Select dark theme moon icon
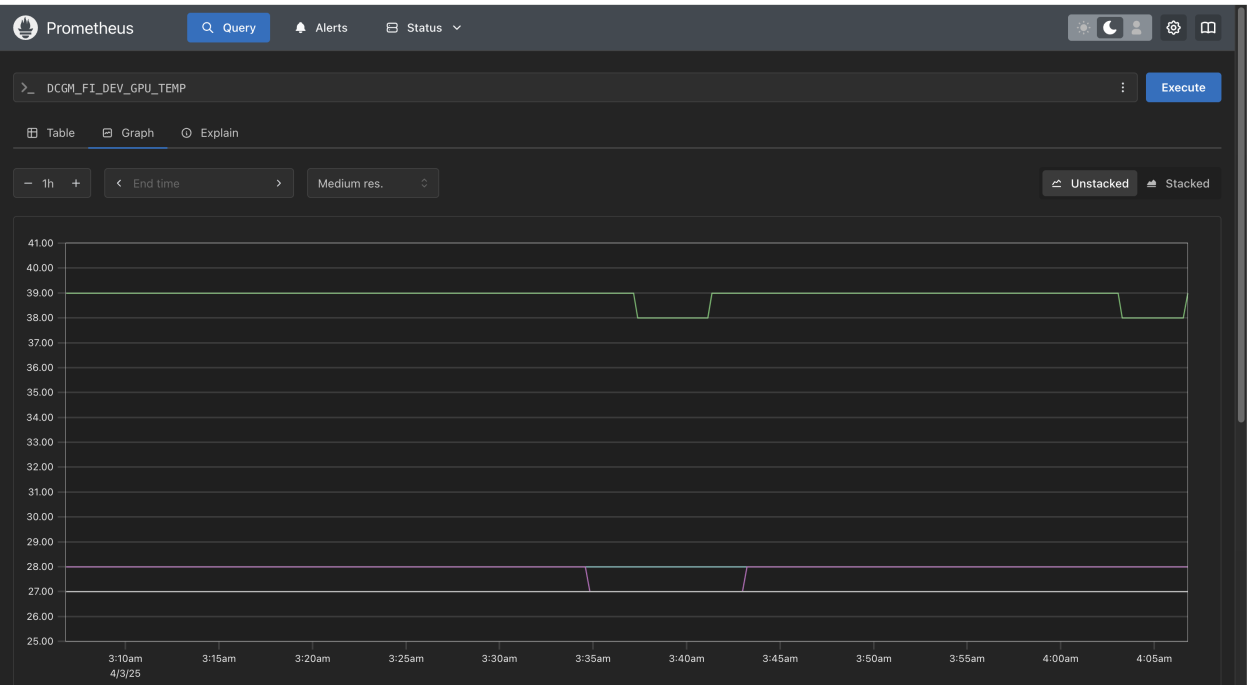1247x685 pixels. 1110,28
